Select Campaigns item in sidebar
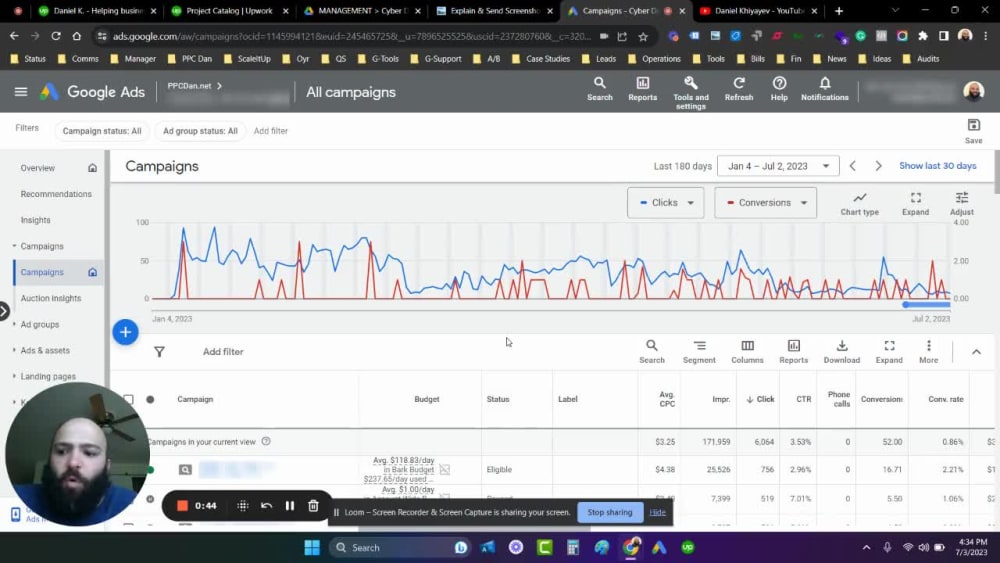Image resolution: width=1000 pixels, height=563 pixels. pos(42,272)
